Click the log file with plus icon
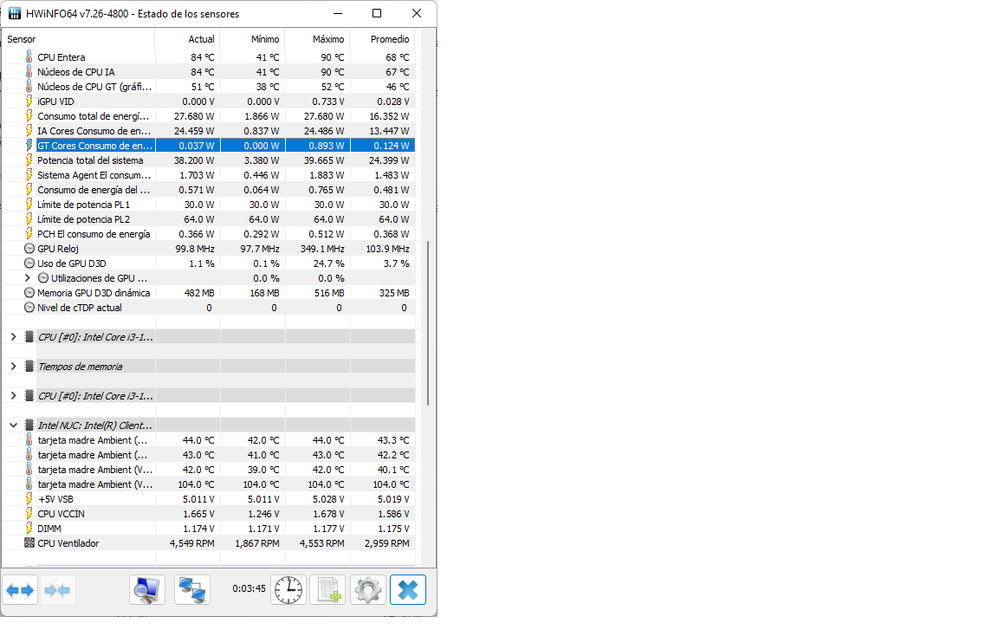The image size is (998, 624). (x=328, y=590)
